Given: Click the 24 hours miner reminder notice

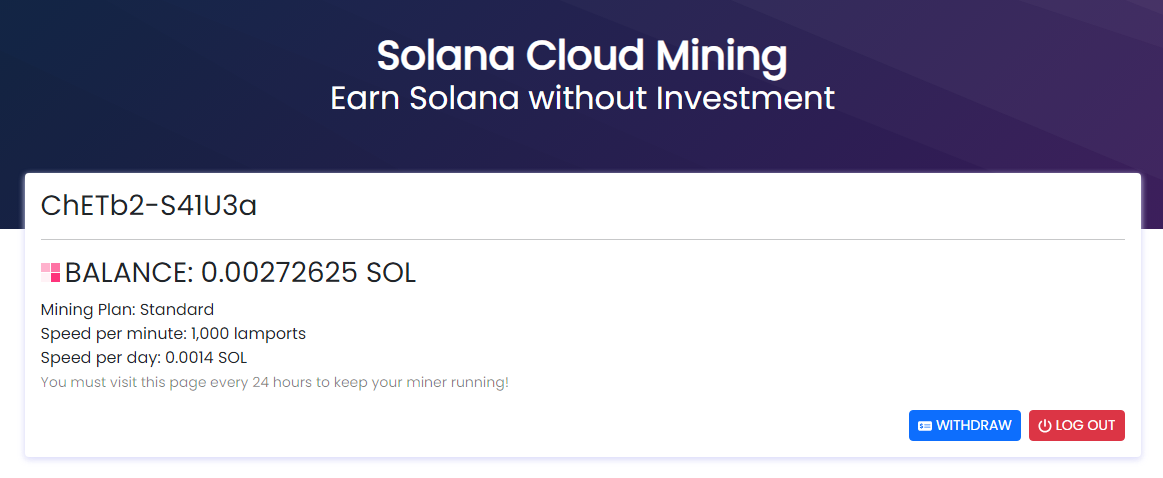Looking at the screenshot, I should click(x=274, y=383).
